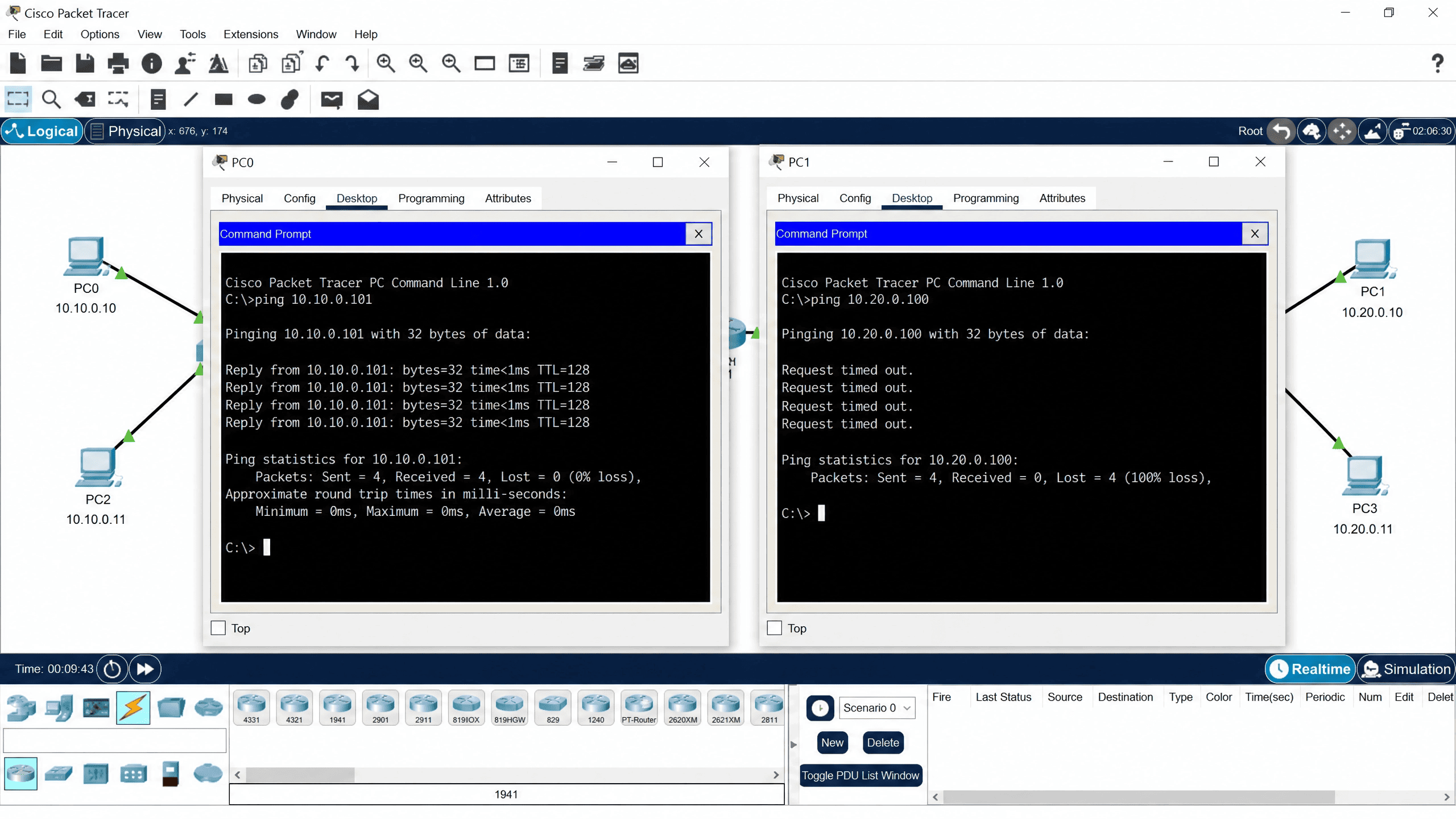Close PC1 Command Prompt with X button
The height and width of the screenshot is (819, 1456).
tap(1255, 234)
